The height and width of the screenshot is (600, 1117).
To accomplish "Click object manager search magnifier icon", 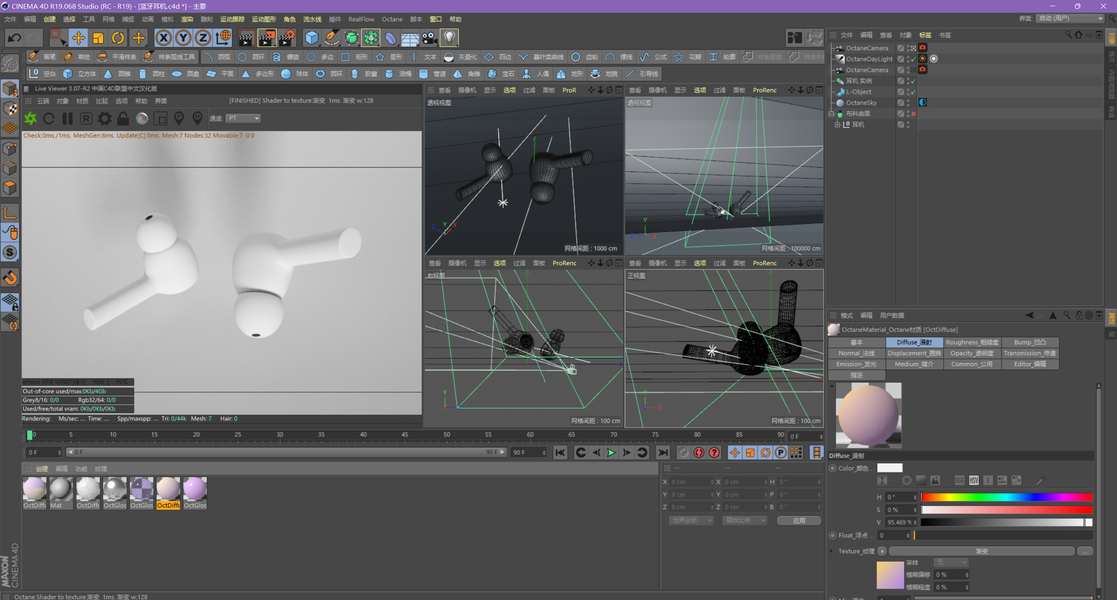I will pyautogui.click(x=1068, y=34).
